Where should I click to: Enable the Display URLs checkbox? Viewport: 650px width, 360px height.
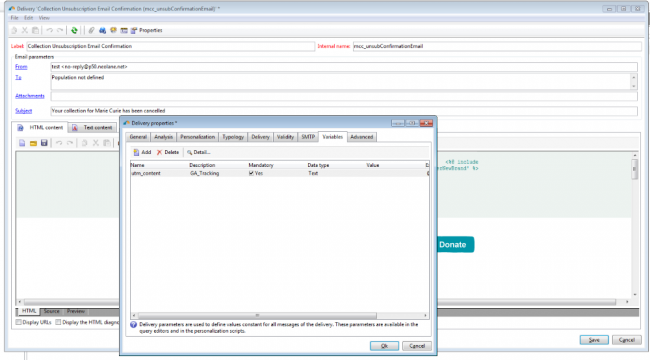point(19,322)
